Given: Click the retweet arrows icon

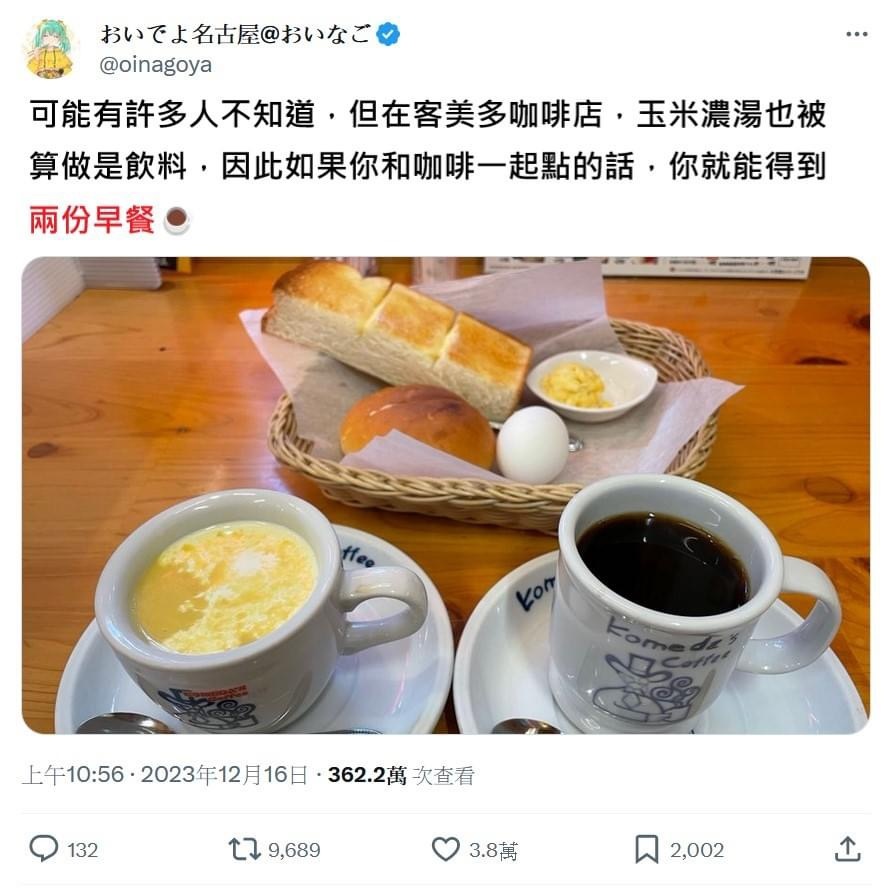Looking at the screenshot, I should [244, 849].
